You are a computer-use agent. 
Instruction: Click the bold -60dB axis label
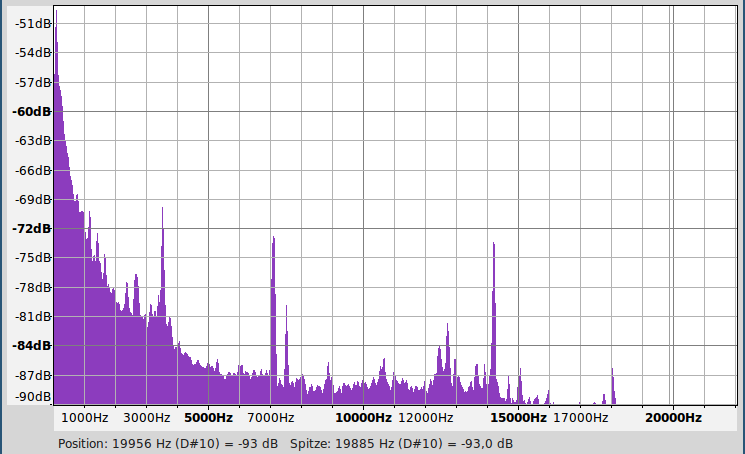[x=31, y=112]
